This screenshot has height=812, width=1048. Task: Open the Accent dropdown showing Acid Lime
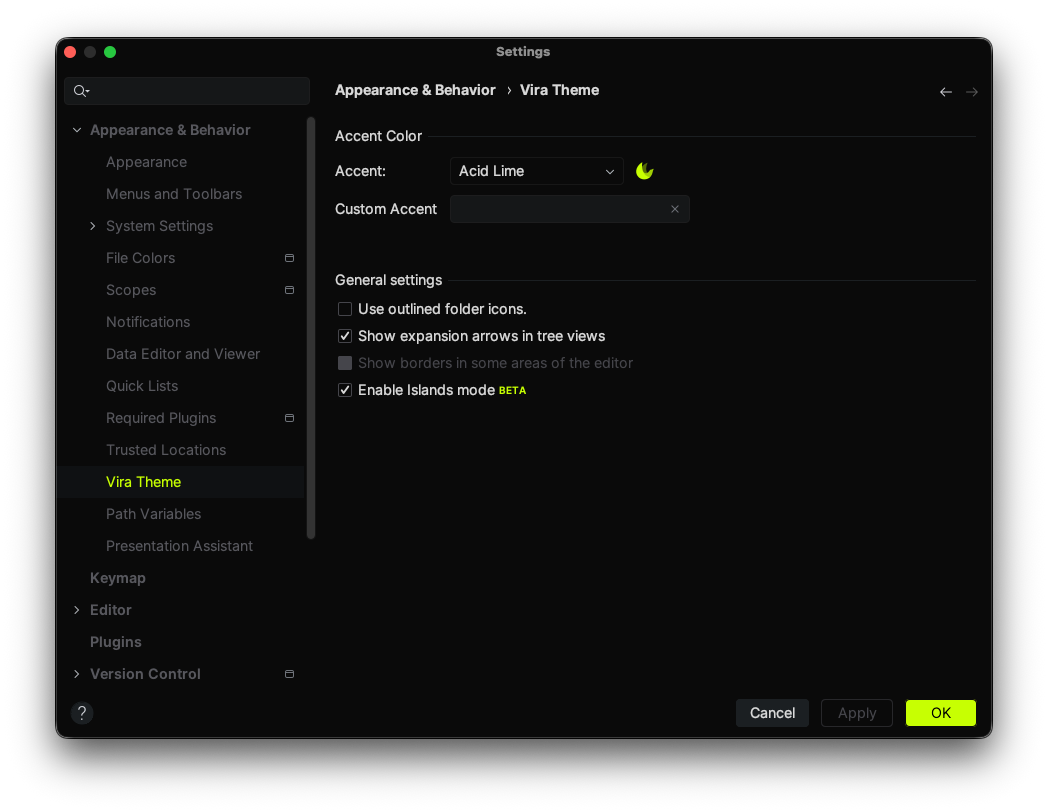[x=537, y=171]
